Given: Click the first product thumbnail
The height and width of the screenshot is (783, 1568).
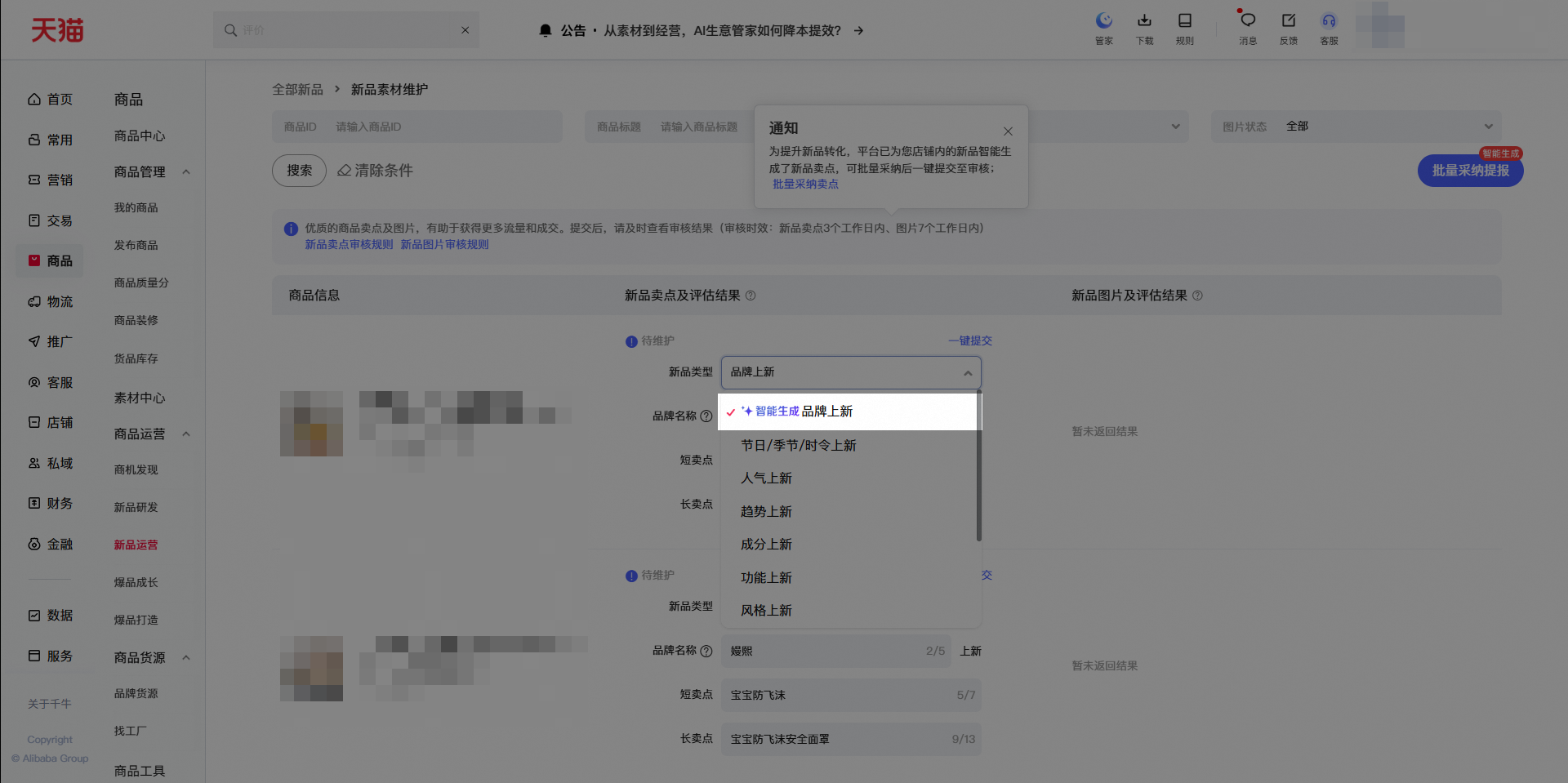Looking at the screenshot, I should click(311, 423).
